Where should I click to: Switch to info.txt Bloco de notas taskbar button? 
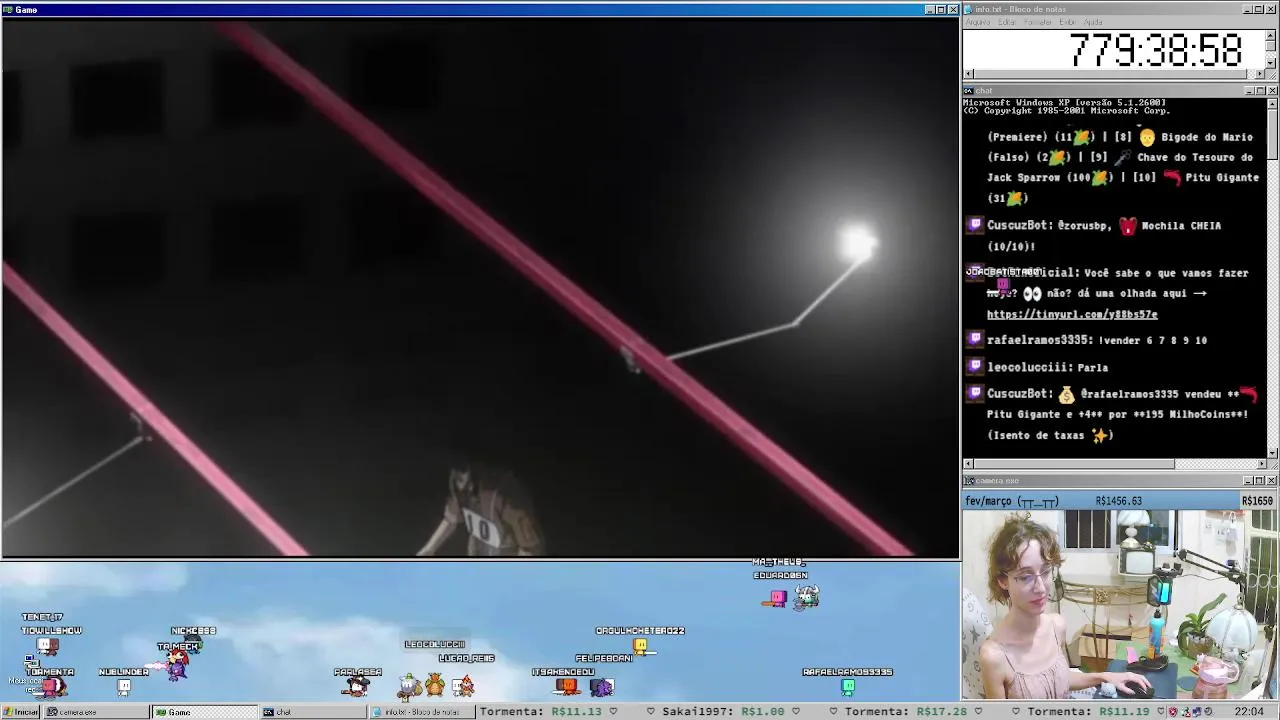(x=420, y=712)
